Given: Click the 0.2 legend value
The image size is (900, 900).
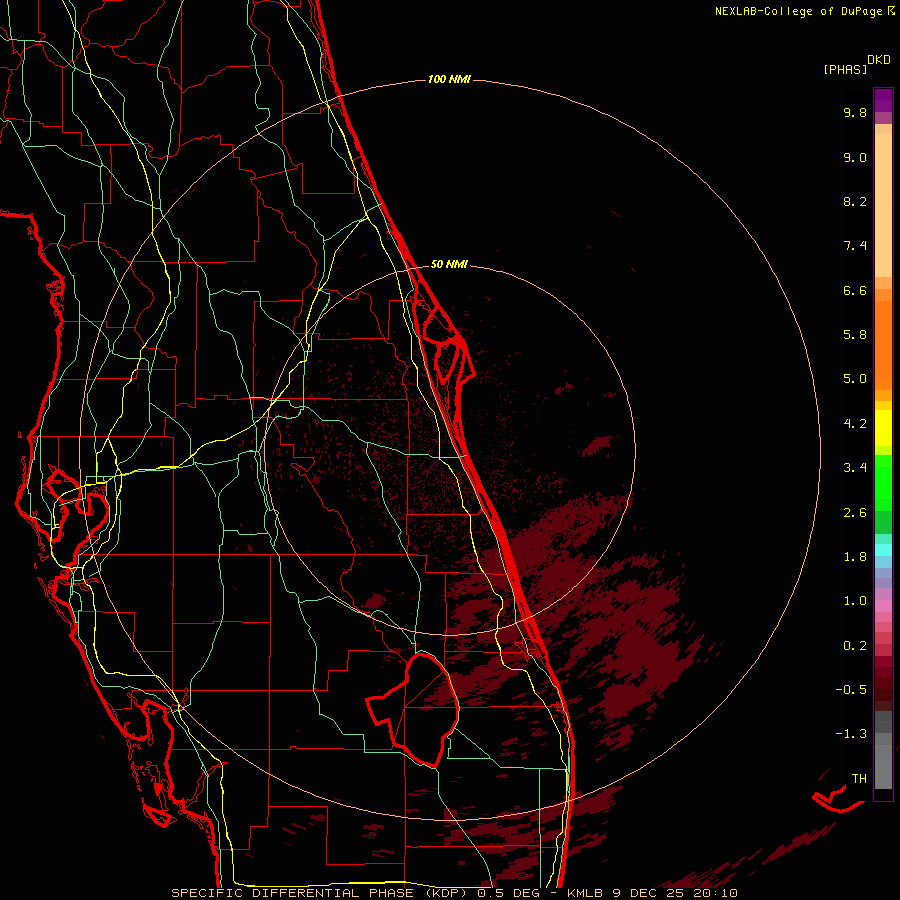Looking at the screenshot, I should 855,646.
